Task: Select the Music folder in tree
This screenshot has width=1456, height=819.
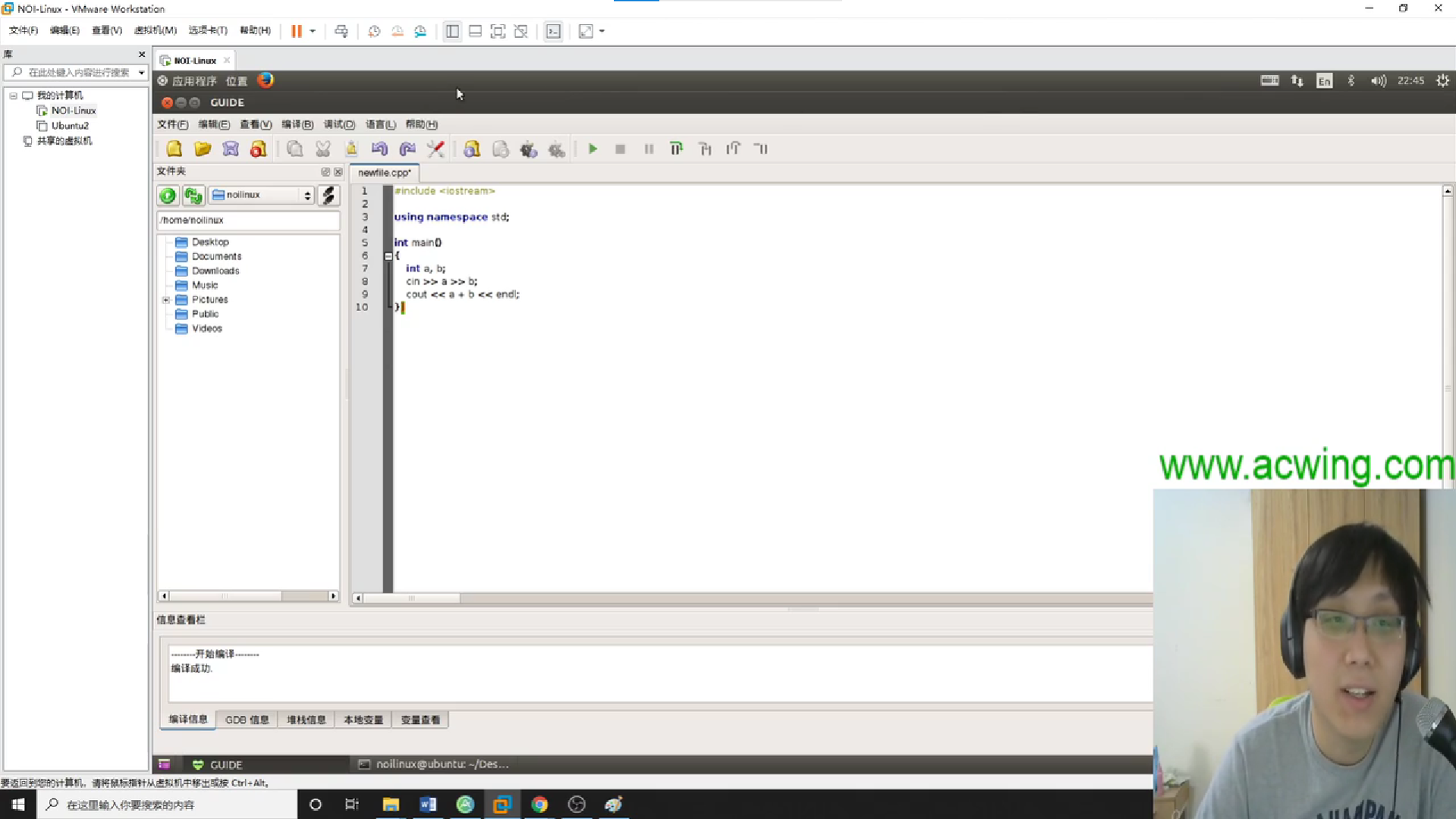Action: click(x=205, y=285)
